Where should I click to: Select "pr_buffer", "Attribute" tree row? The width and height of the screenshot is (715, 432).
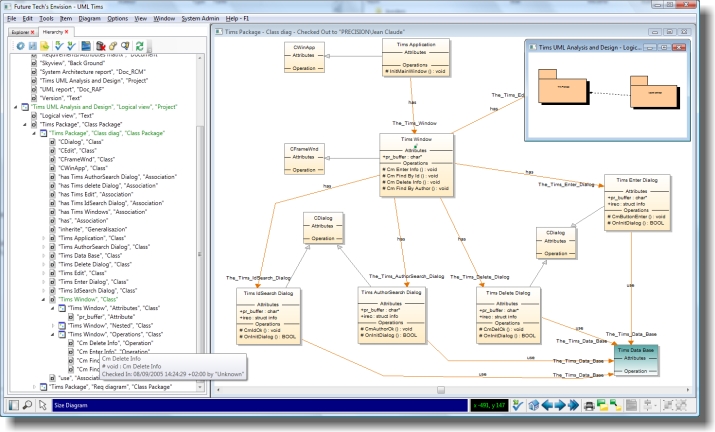click(x=105, y=317)
